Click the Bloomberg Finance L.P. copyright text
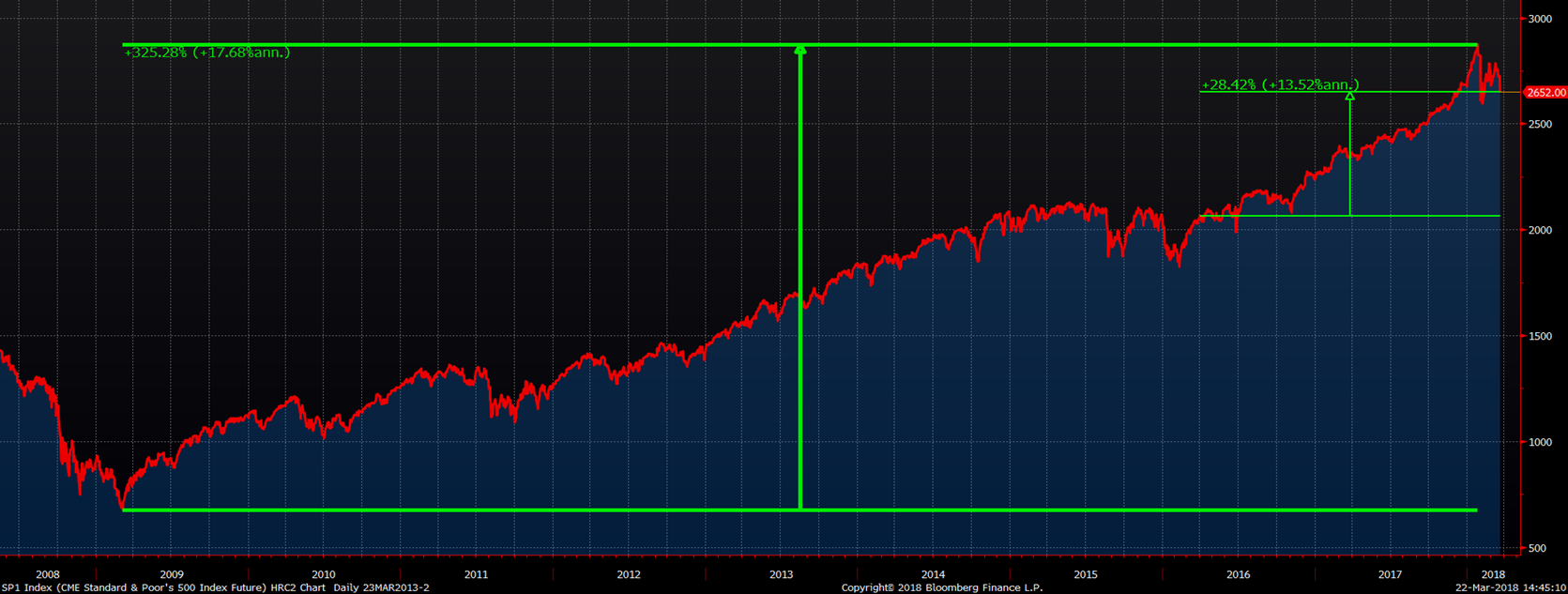Viewport: 1568px width, 594px height. [941, 587]
